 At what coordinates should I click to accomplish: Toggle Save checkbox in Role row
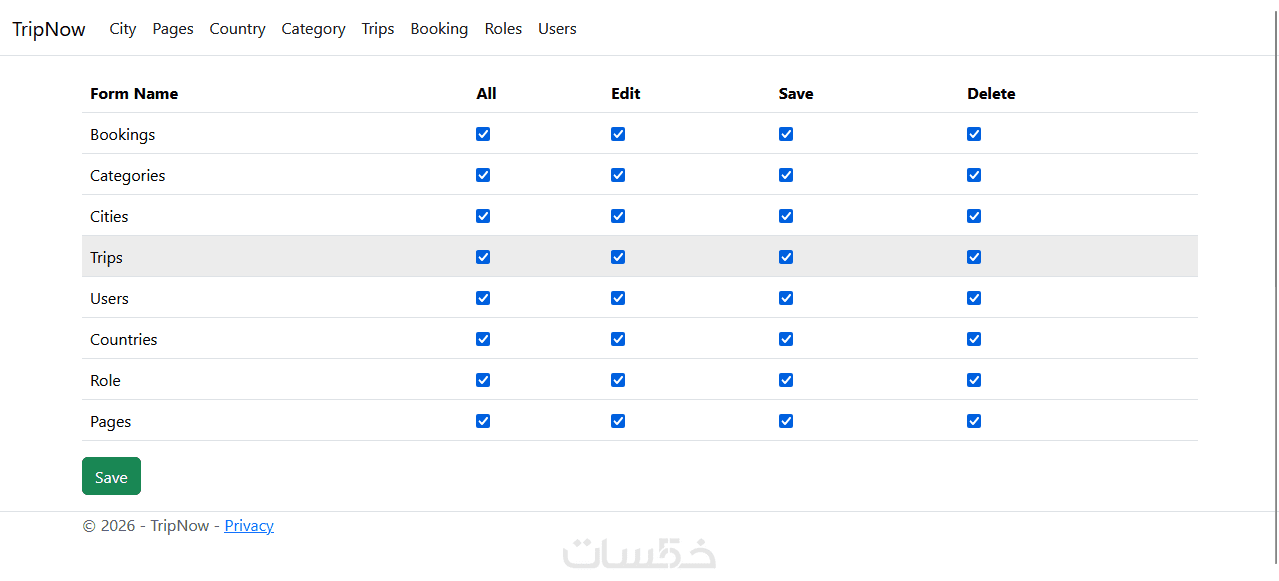point(786,380)
